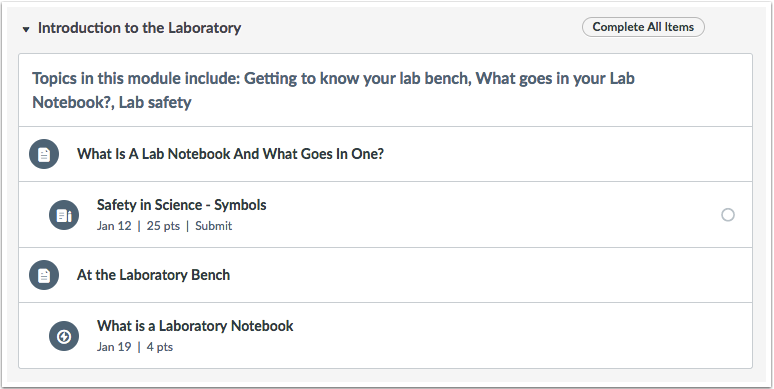The width and height of the screenshot is (774, 389).
Task: Click the Complete All Items button
Action: click(643, 27)
